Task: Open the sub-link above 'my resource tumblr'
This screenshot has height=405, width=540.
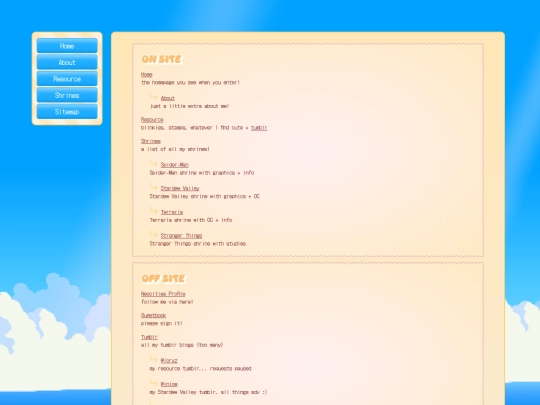Action: click(169, 361)
